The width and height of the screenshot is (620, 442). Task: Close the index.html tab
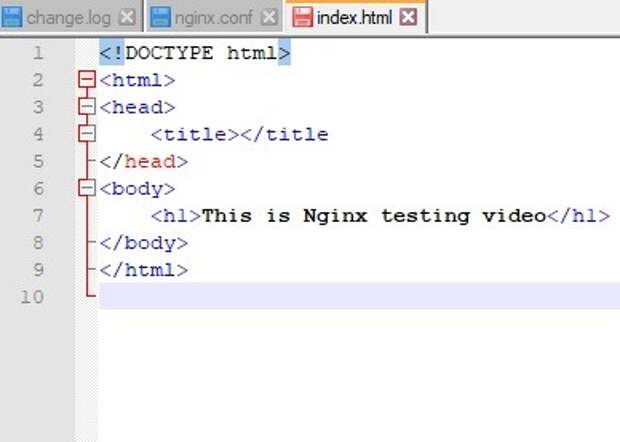(x=408, y=17)
